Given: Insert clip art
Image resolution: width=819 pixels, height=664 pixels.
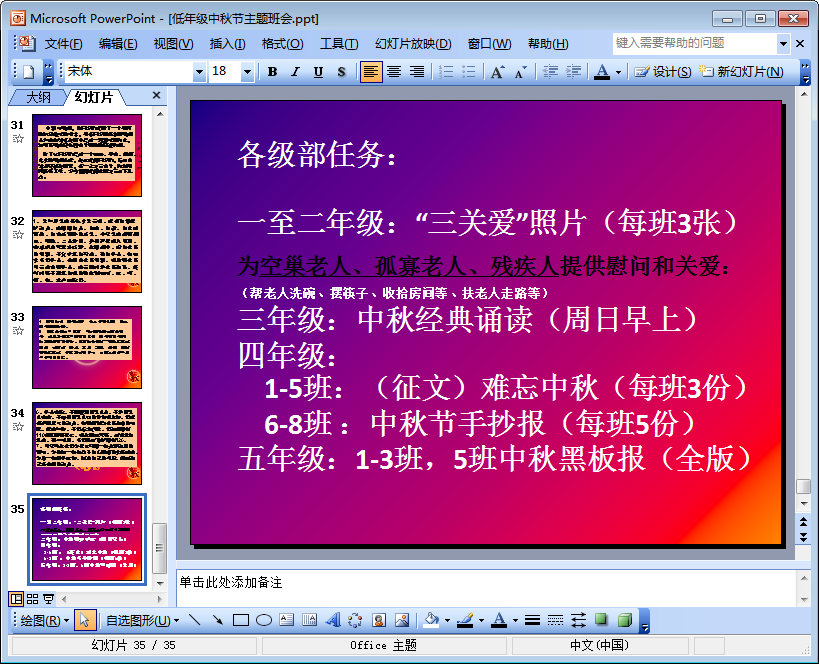Looking at the screenshot, I should [x=379, y=620].
